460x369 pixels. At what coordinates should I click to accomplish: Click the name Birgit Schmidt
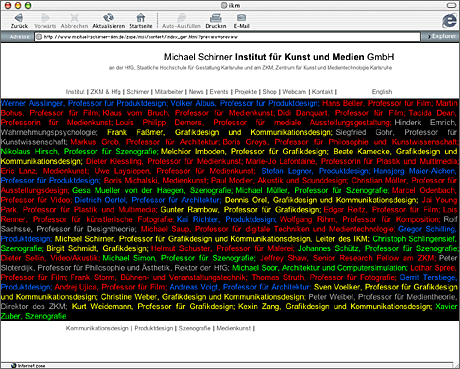[x=72, y=248]
